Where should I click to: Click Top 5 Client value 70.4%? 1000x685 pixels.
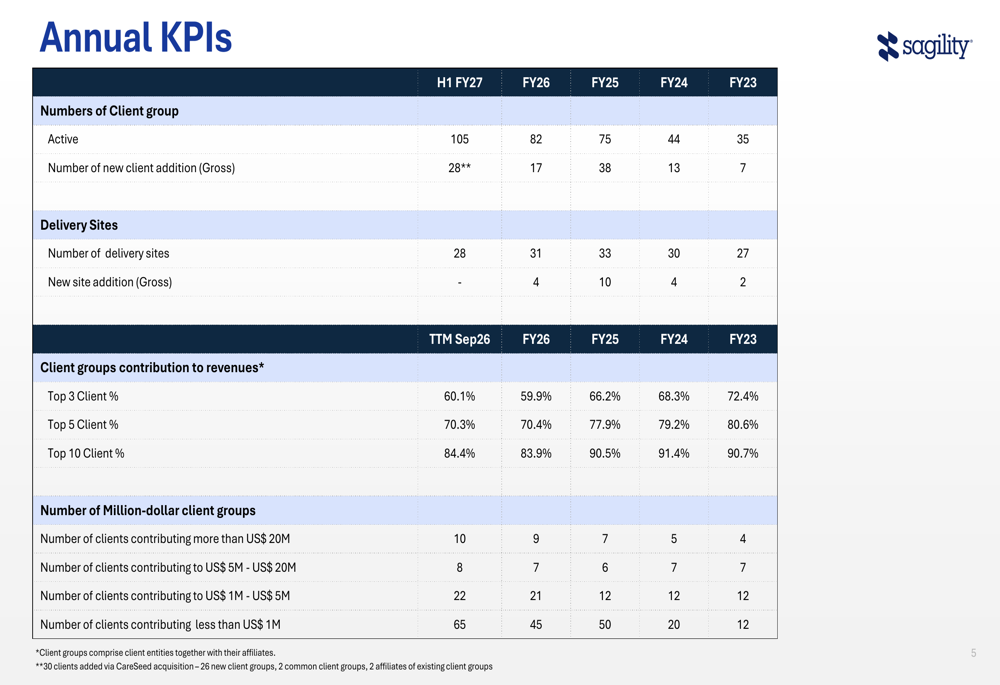pyautogui.click(x=536, y=425)
